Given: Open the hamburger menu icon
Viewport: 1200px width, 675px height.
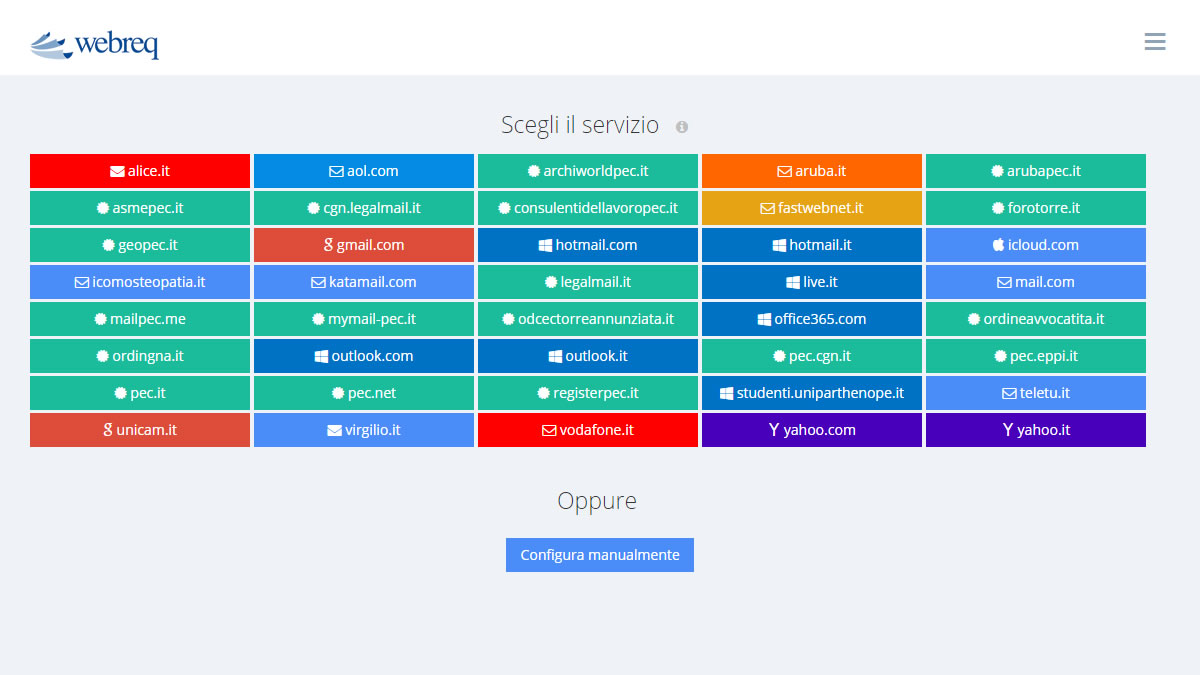Looking at the screenshot, I should (1155, 41).
